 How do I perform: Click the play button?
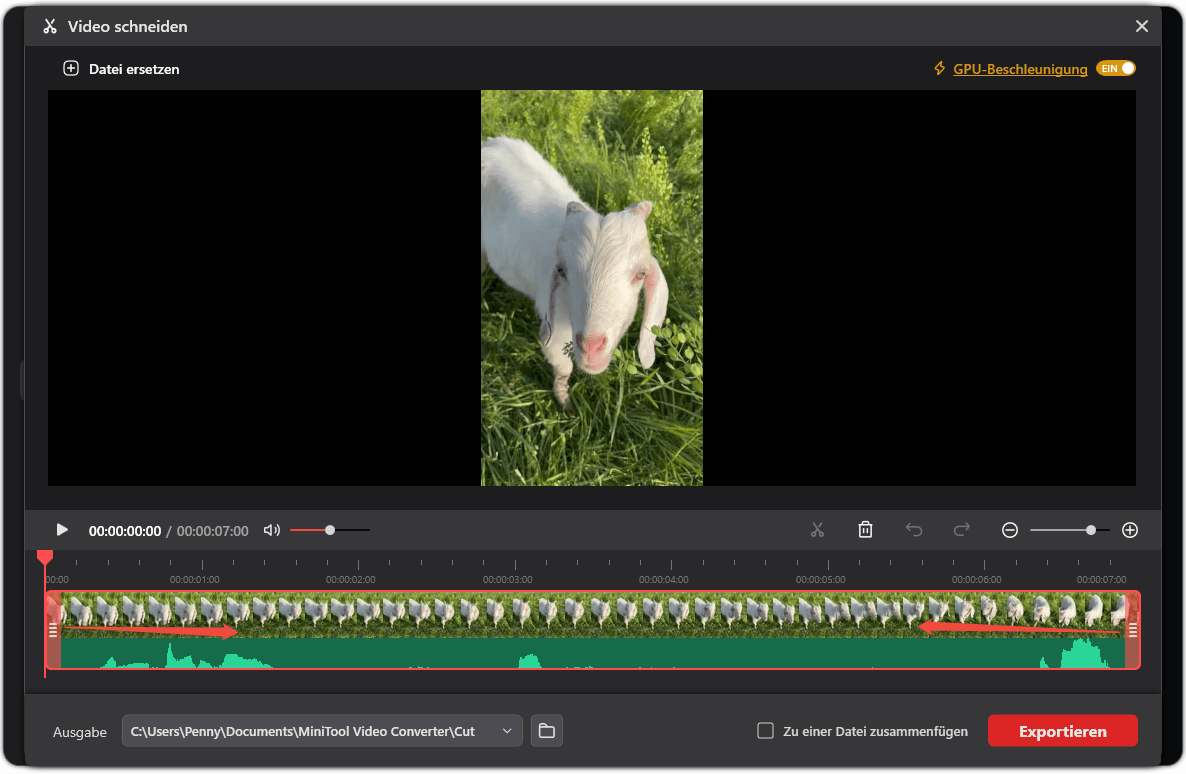point(62,530)
